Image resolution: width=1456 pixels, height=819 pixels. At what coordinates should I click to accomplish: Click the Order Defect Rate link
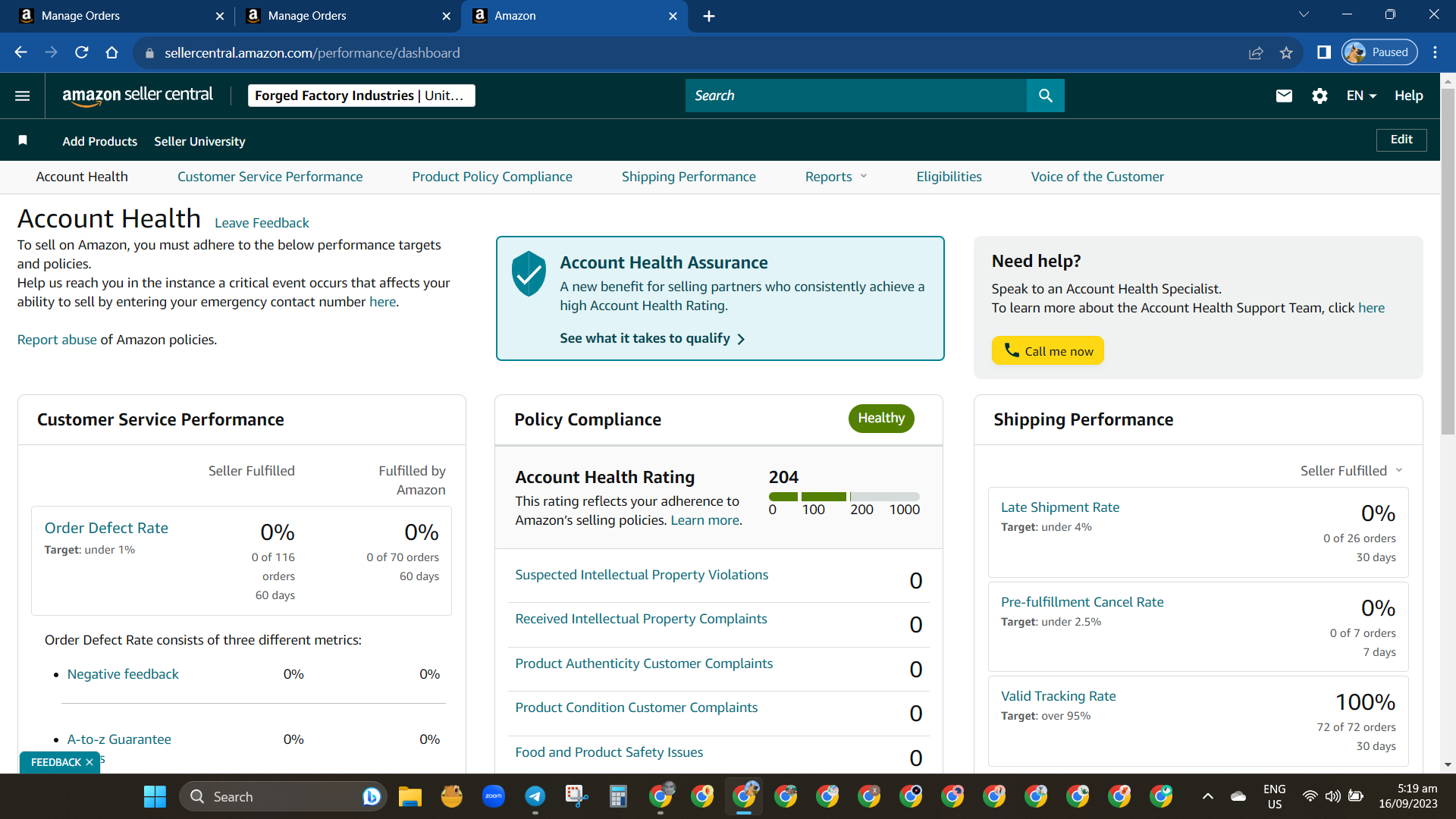(106, 528)
